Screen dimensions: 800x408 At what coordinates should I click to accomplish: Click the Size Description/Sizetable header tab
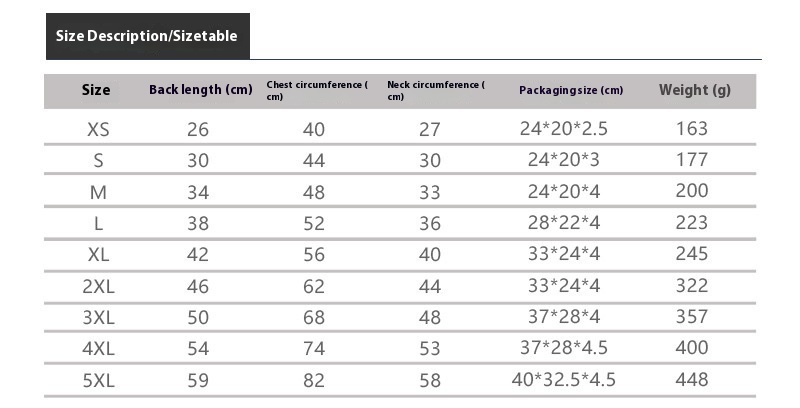[147, 36]
